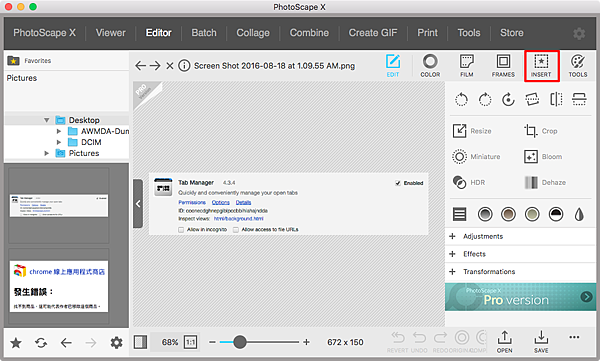Open the Resize tool
600x361 pixels.
tap(472, 131)
